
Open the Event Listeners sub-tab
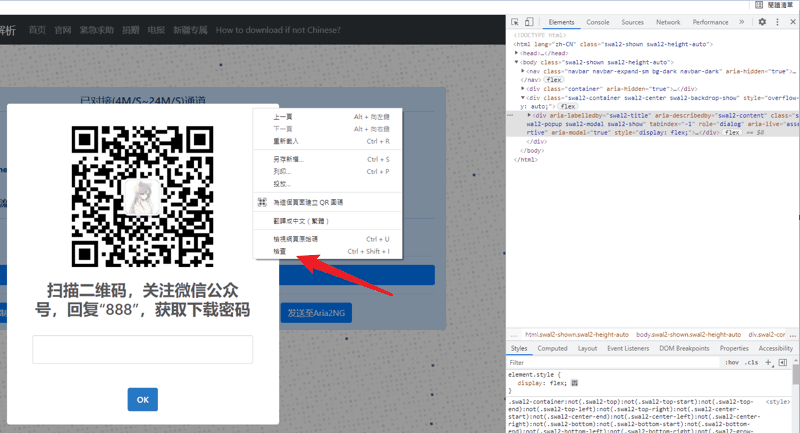click(628, 348)
